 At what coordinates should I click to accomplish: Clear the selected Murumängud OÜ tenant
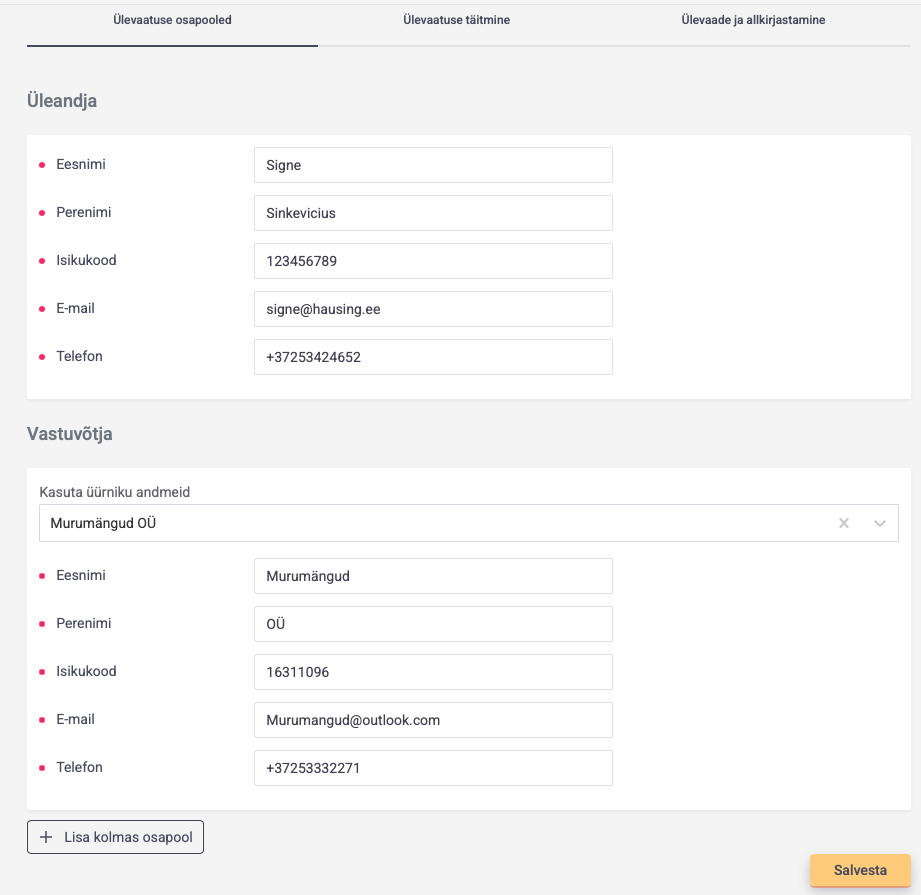(x=844, y=523)
